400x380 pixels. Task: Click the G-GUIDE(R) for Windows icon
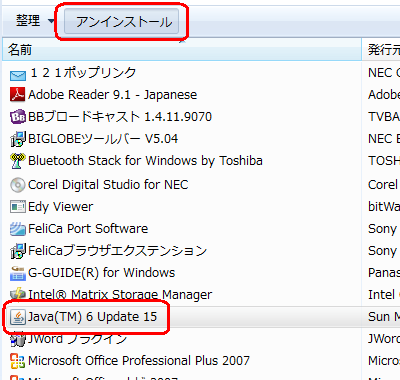click(18, 273)
